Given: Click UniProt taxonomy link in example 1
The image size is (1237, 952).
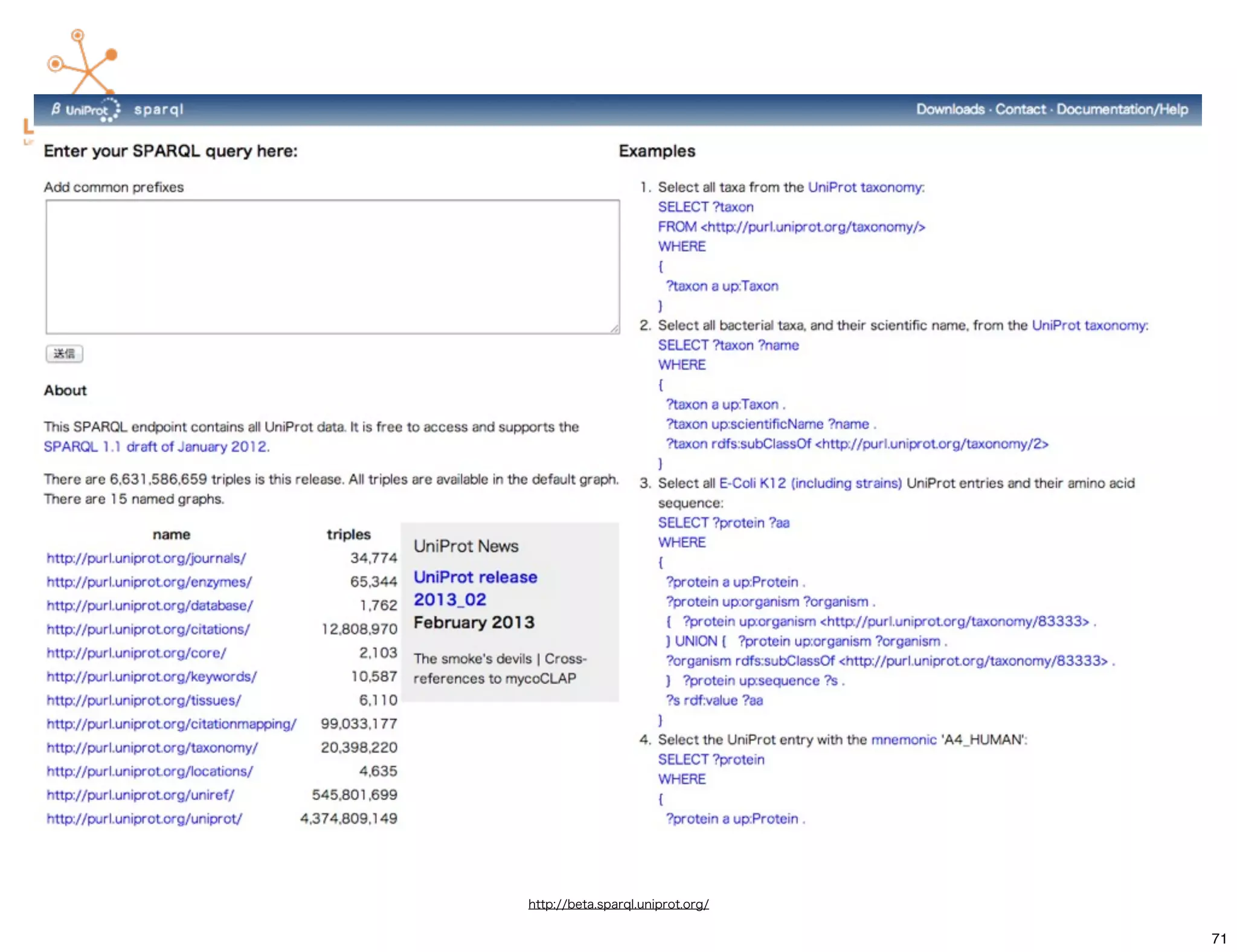Looking at the screenshot, I should coord(866,187).
